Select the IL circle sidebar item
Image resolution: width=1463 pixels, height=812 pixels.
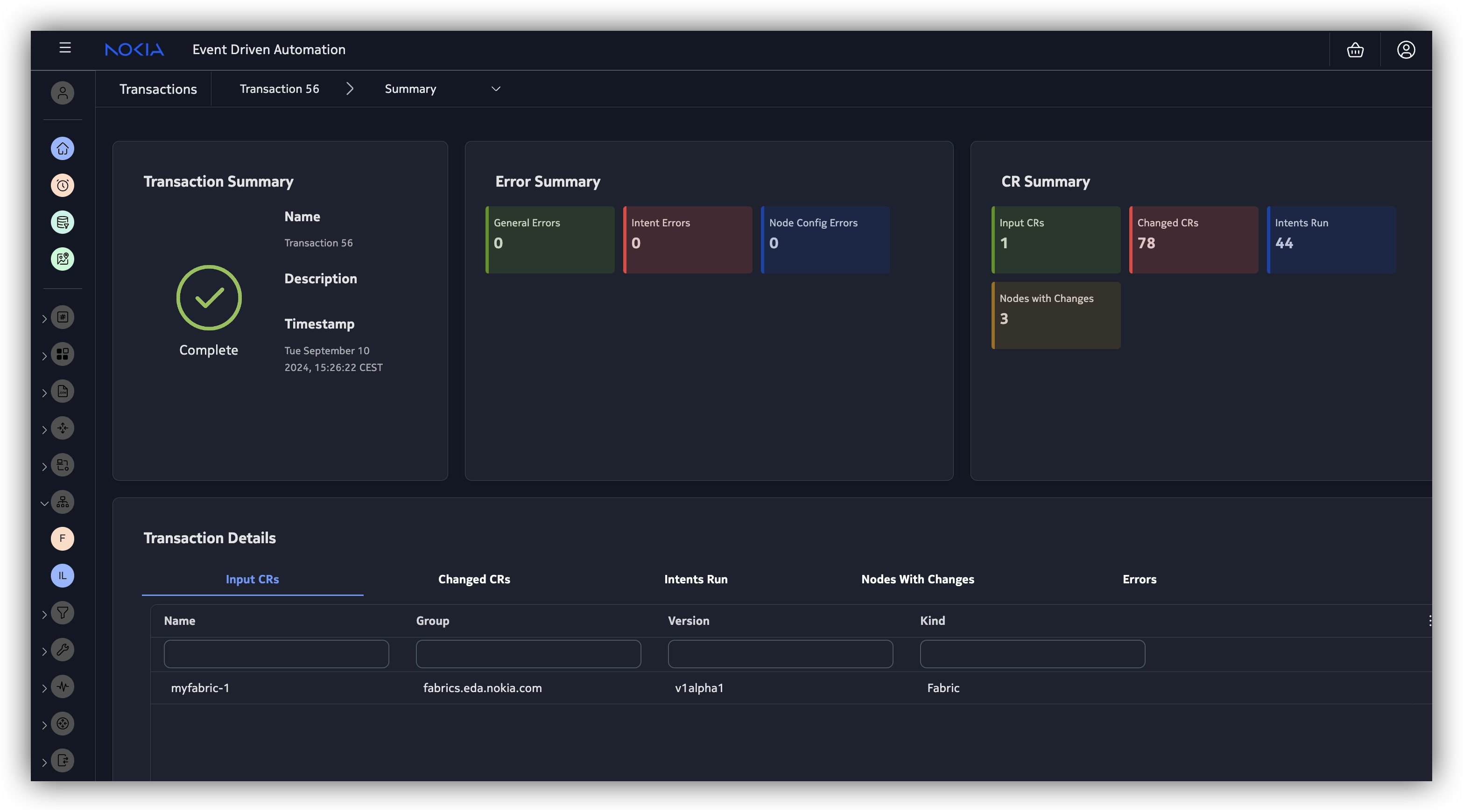[x=63, y=576]
